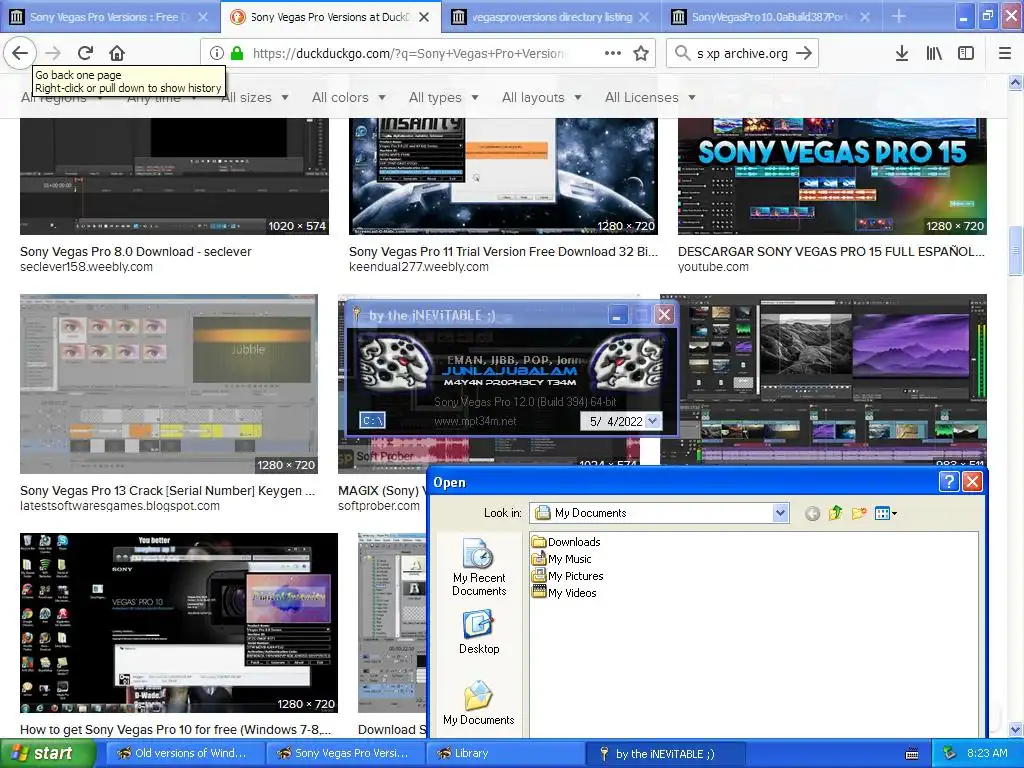Click the Open dialog help button
The height and width of the screenshot is (768, 1024).
click(x=948, y=482)
